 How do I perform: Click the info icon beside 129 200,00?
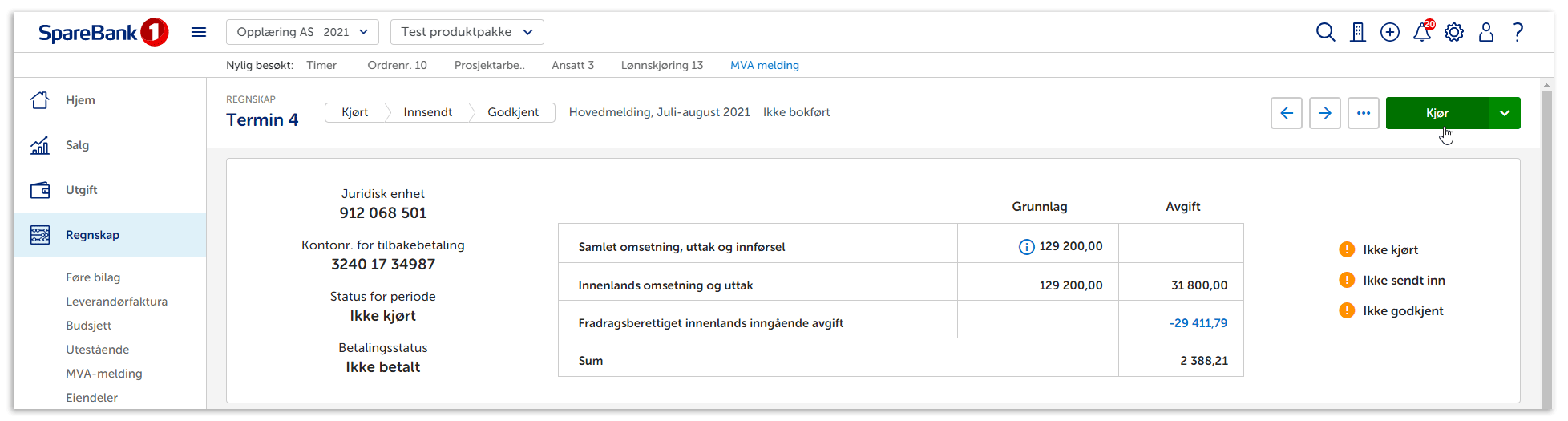(1026, 247)
